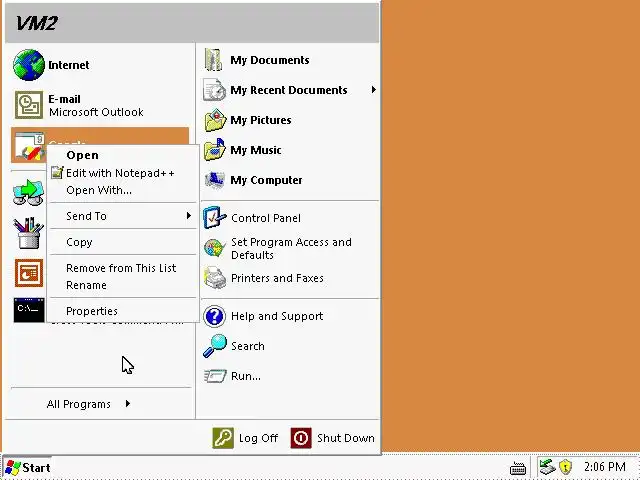
Task: Open Set Program Access and Defaults icon
Action: (x=215, y=248)
